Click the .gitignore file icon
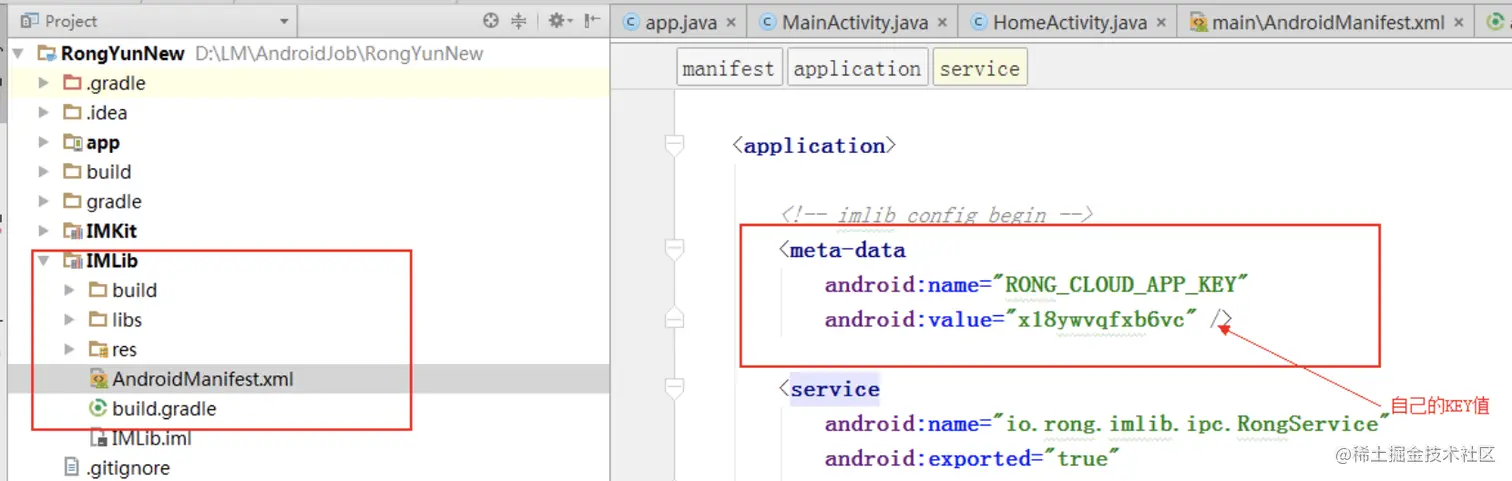 click(x=71, y=467)
